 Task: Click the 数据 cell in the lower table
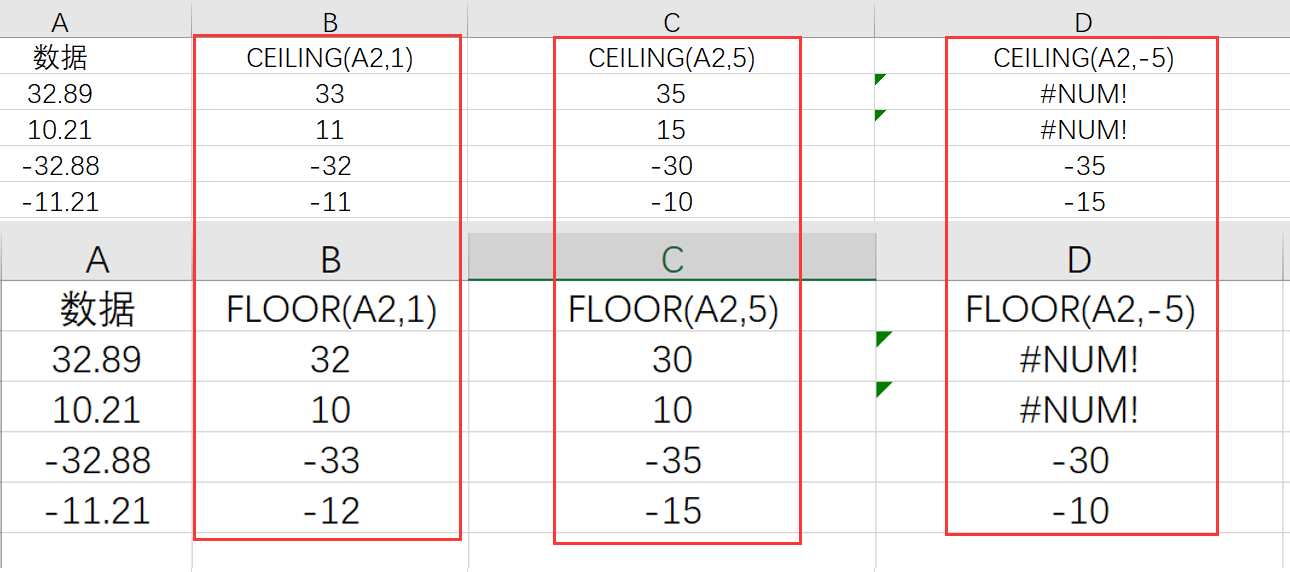click(x=97, y=310)
